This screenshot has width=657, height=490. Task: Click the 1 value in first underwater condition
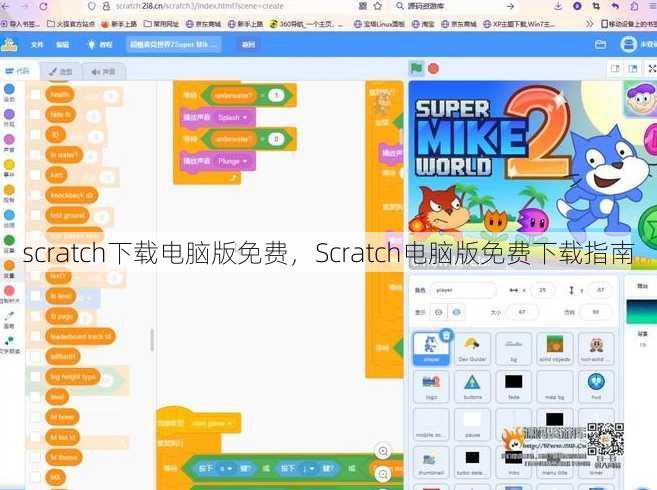(276, 96)
